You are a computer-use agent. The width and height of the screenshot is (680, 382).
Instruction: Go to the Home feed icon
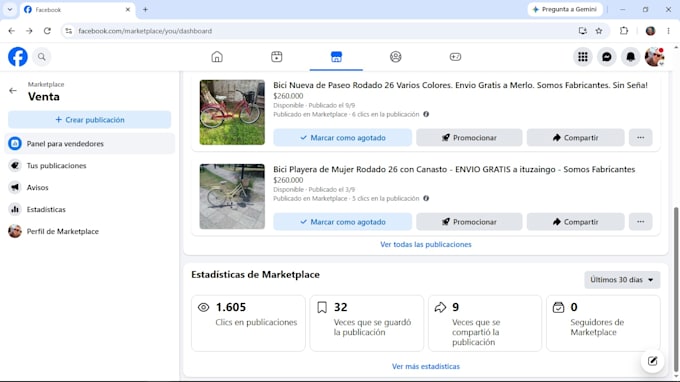tap(217, 57)
